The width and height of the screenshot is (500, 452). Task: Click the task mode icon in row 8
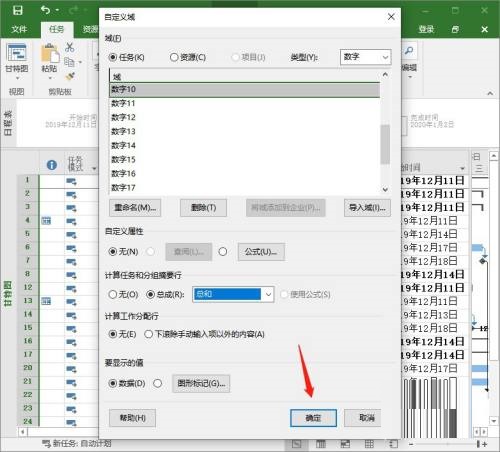tap(71, 275)
